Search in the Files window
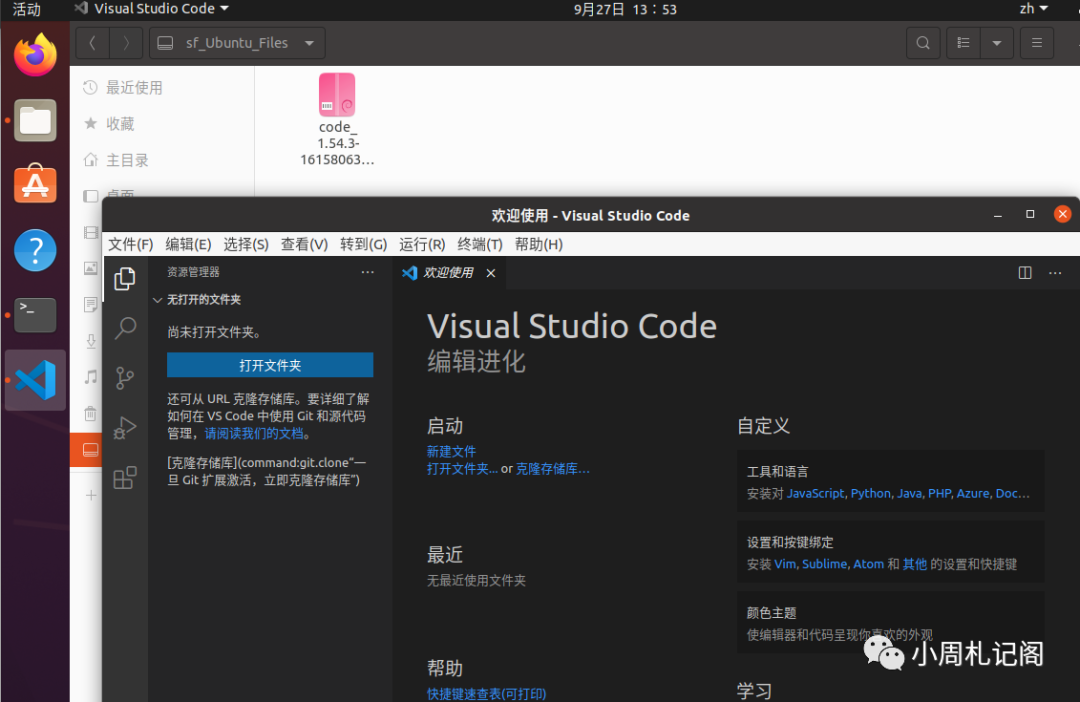 click(923, 43)
